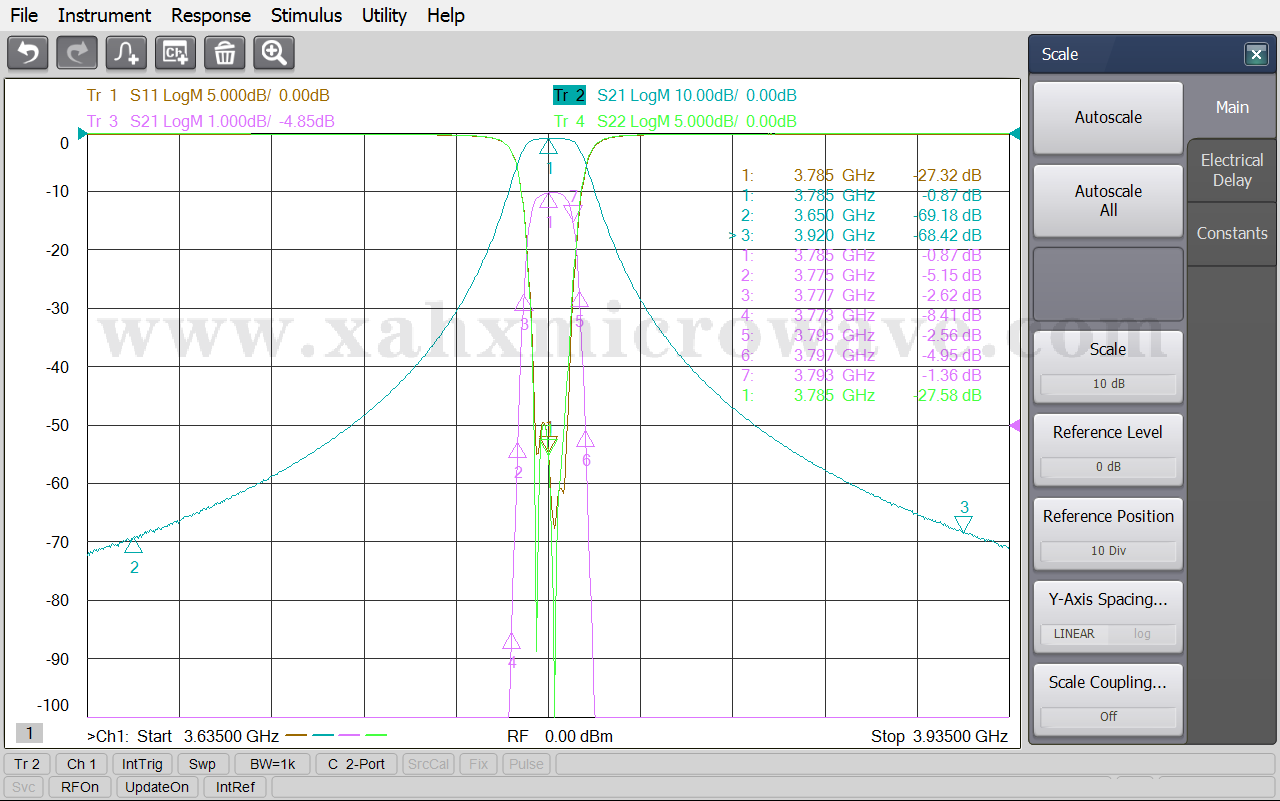Add a new channel with toolbar icon

click(x=176, y=53)
